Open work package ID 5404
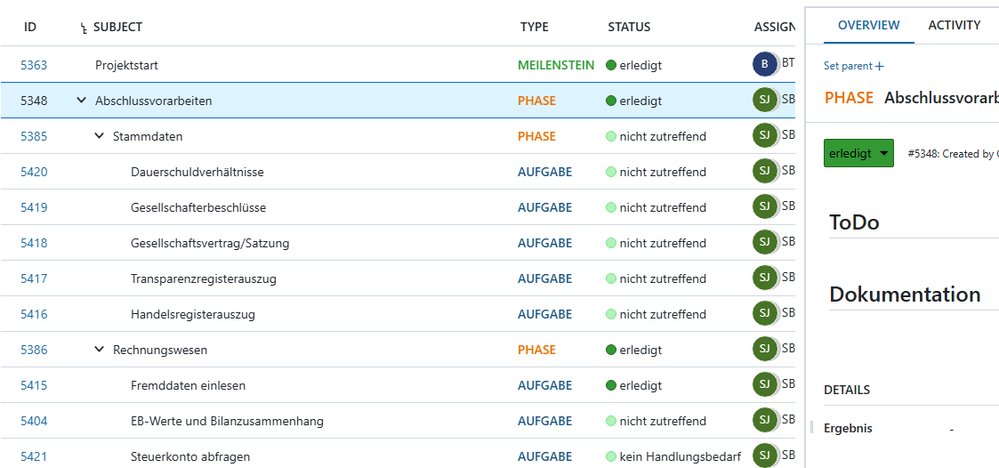Image resolution: width=999 pixels, height=468 pixels. [34, 421]
